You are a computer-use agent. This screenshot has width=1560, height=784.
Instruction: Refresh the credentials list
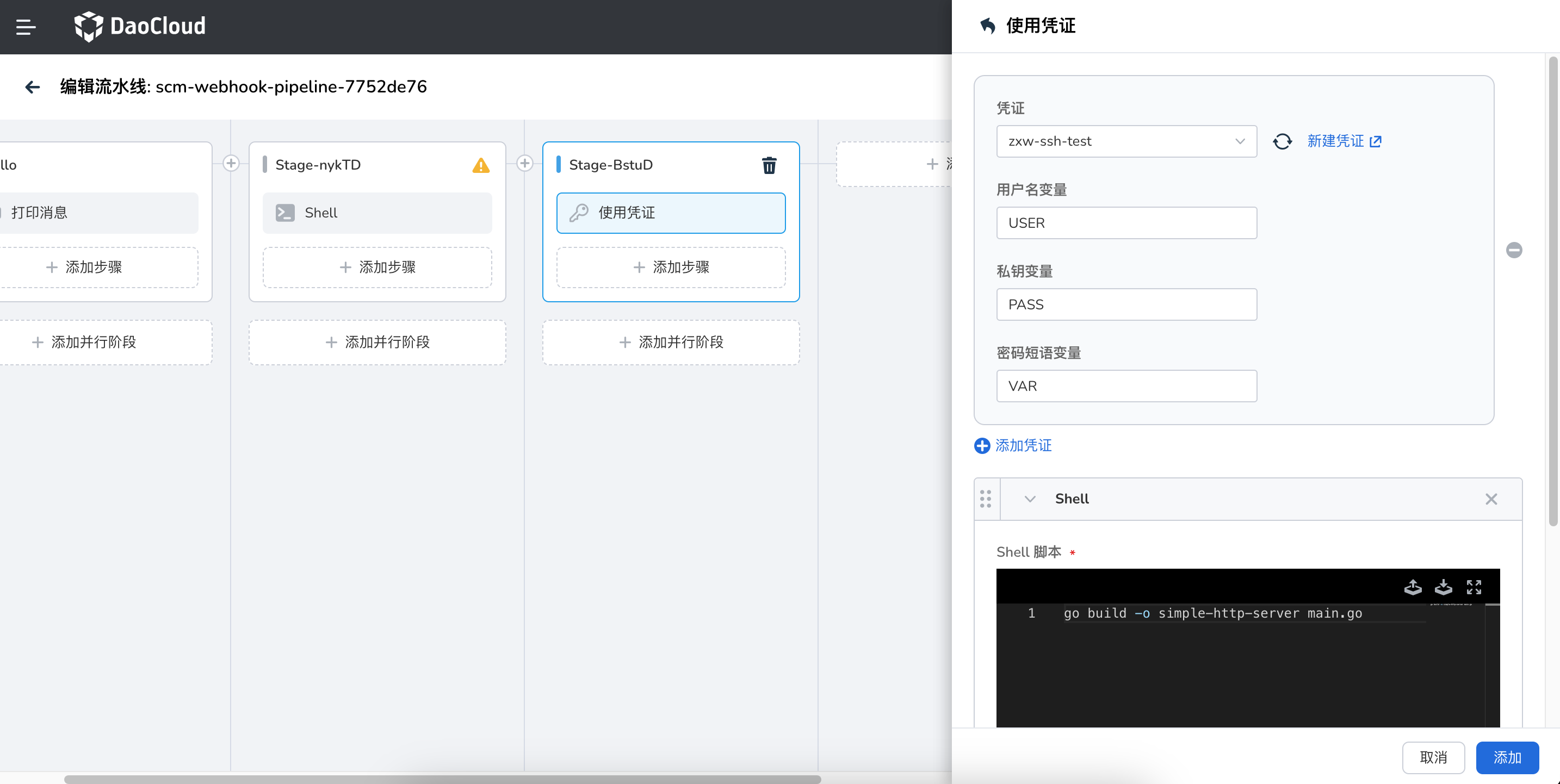click(x=1282, y=141)
